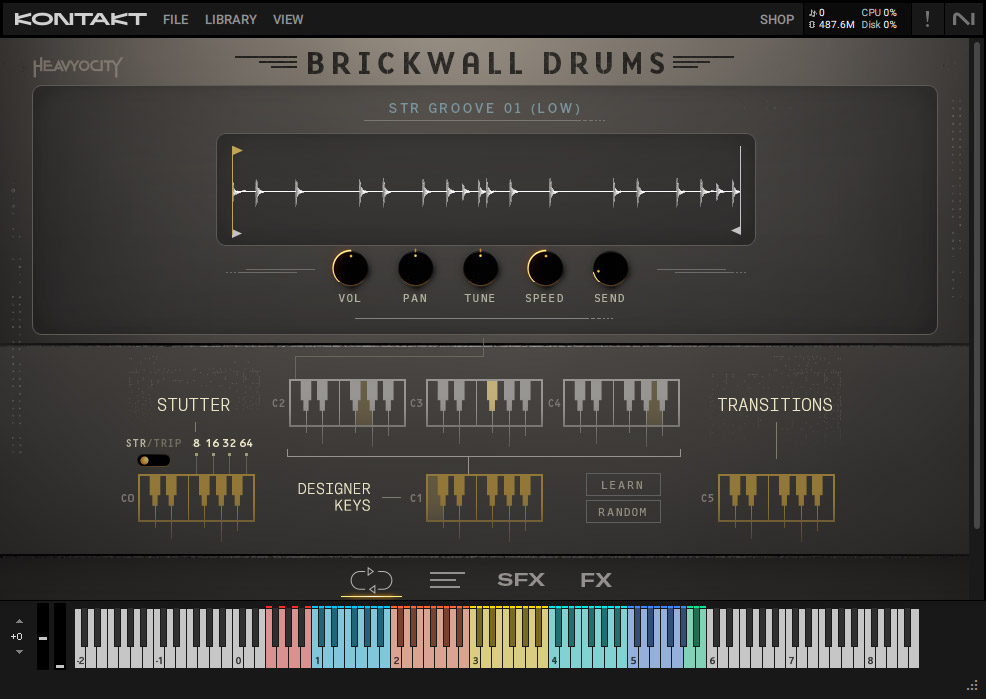986x699 pixels.
Task: Select the yellow loop start flag marker
Action: [237, 150]
